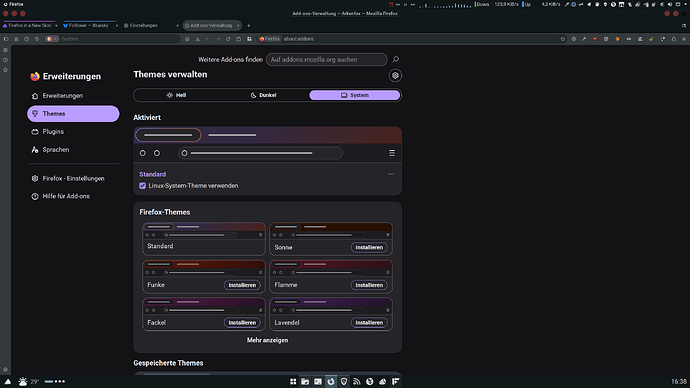690x388 pixels.
Task: Switch to Hell theme mode
Action: coord(176,95)
